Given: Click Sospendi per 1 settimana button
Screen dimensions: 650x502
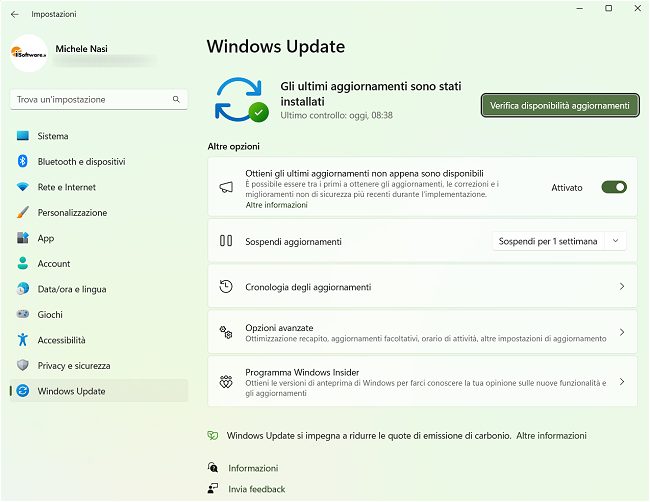Looking at the screenshot, I should [548, 241].
